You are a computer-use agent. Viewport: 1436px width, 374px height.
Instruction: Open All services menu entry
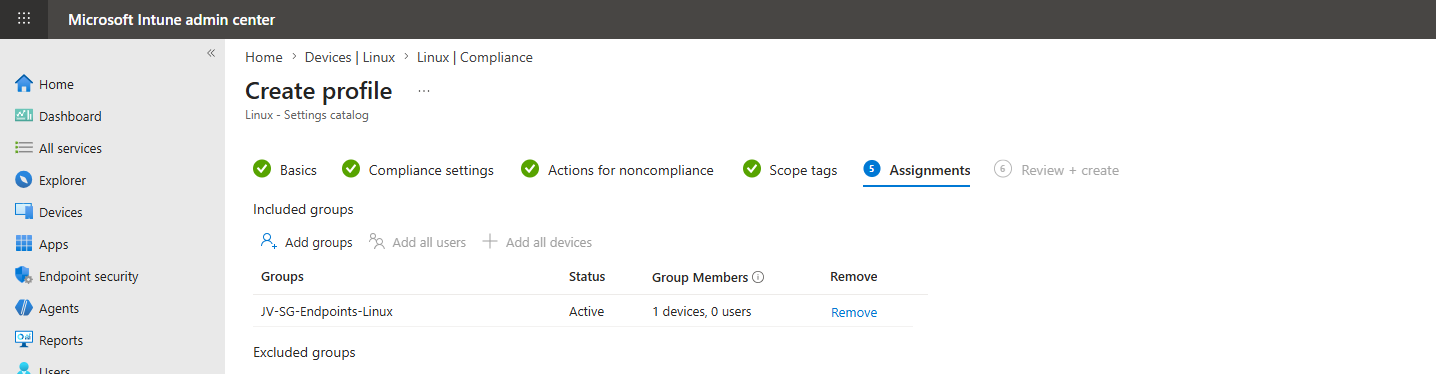[x=70, y=149]
